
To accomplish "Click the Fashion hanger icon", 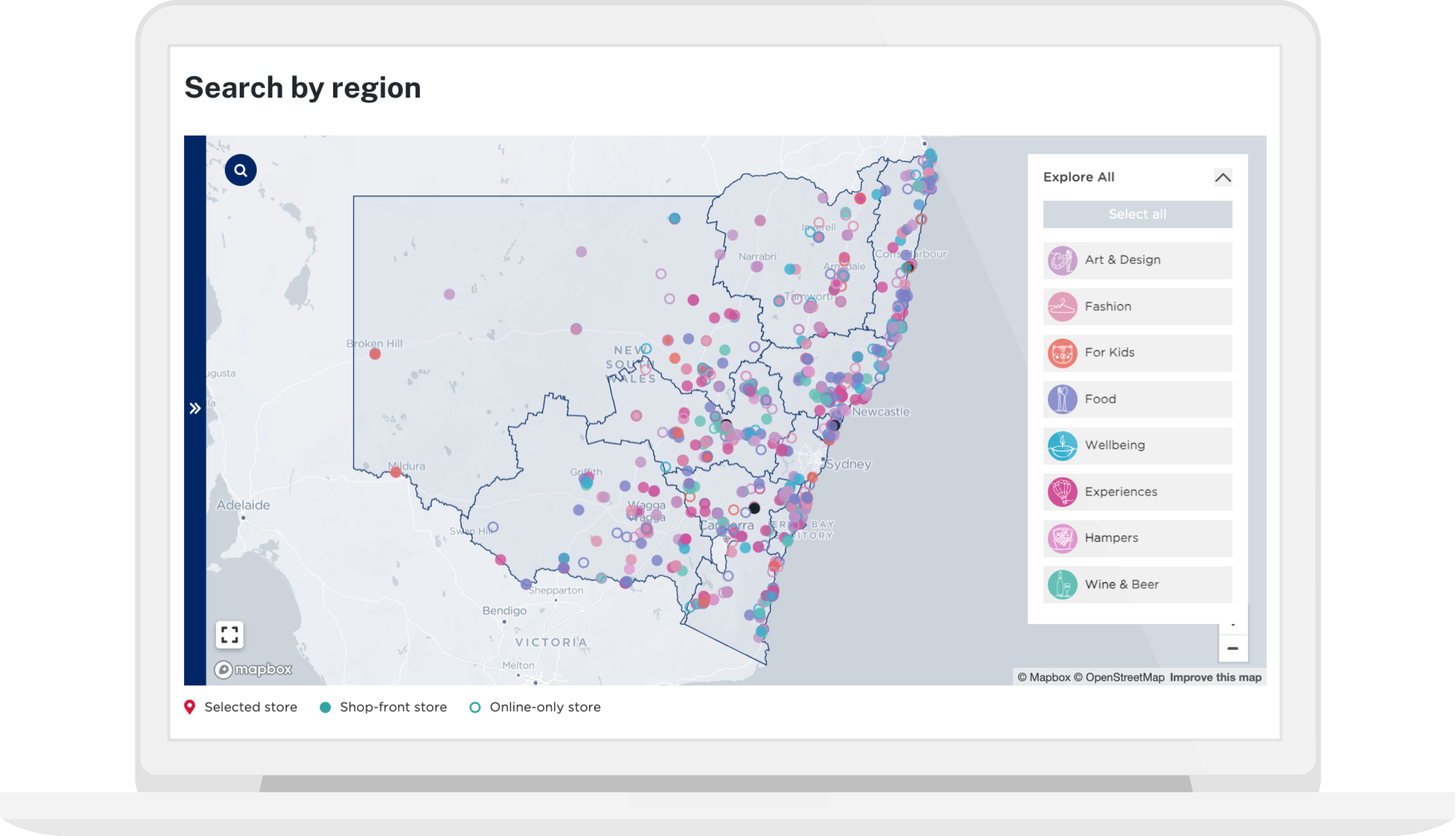I will [1062, 307].
